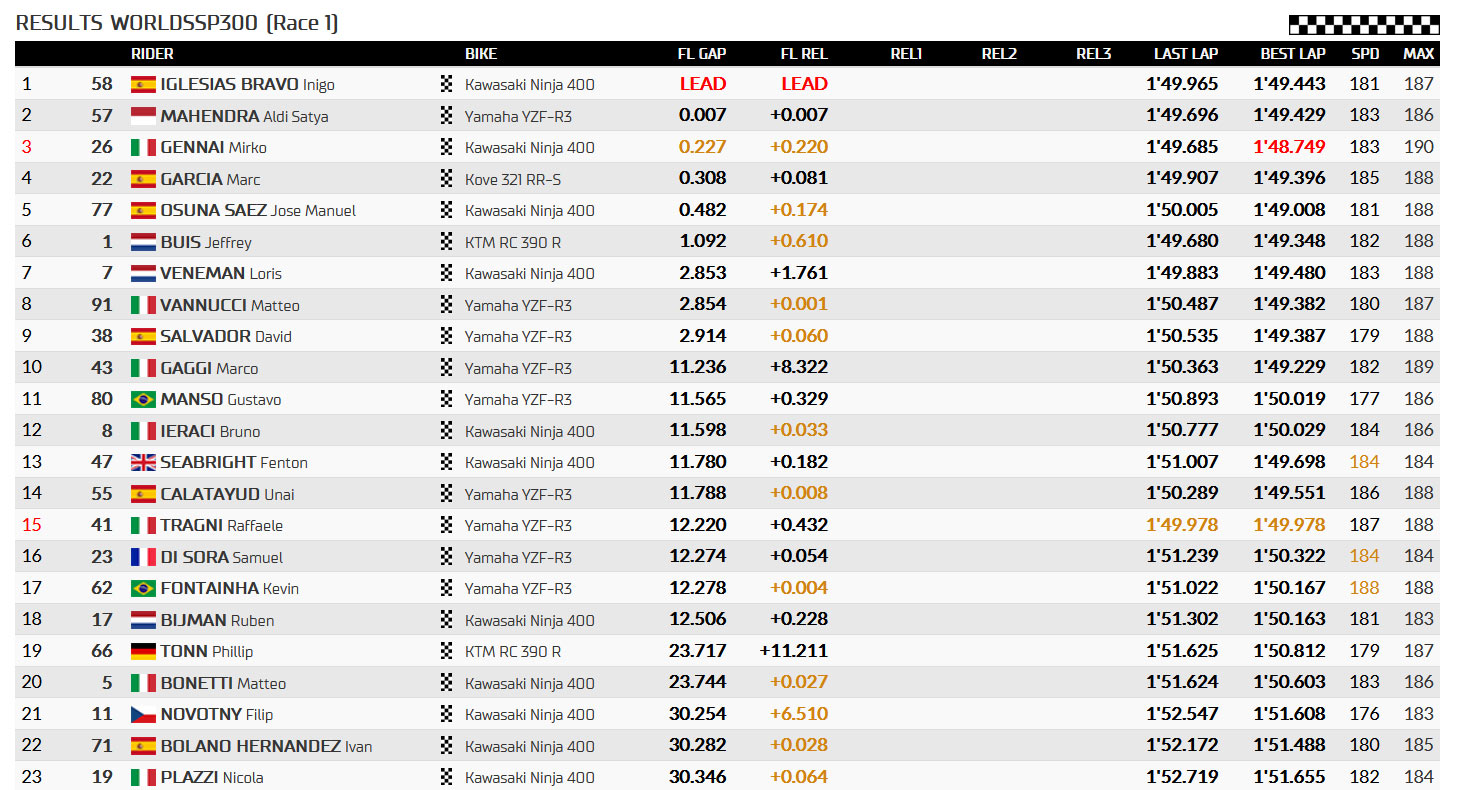Click the checkered flag icon in IERACI Bruno row
This screenshot has width=1460, height=790.
[447, 431]
